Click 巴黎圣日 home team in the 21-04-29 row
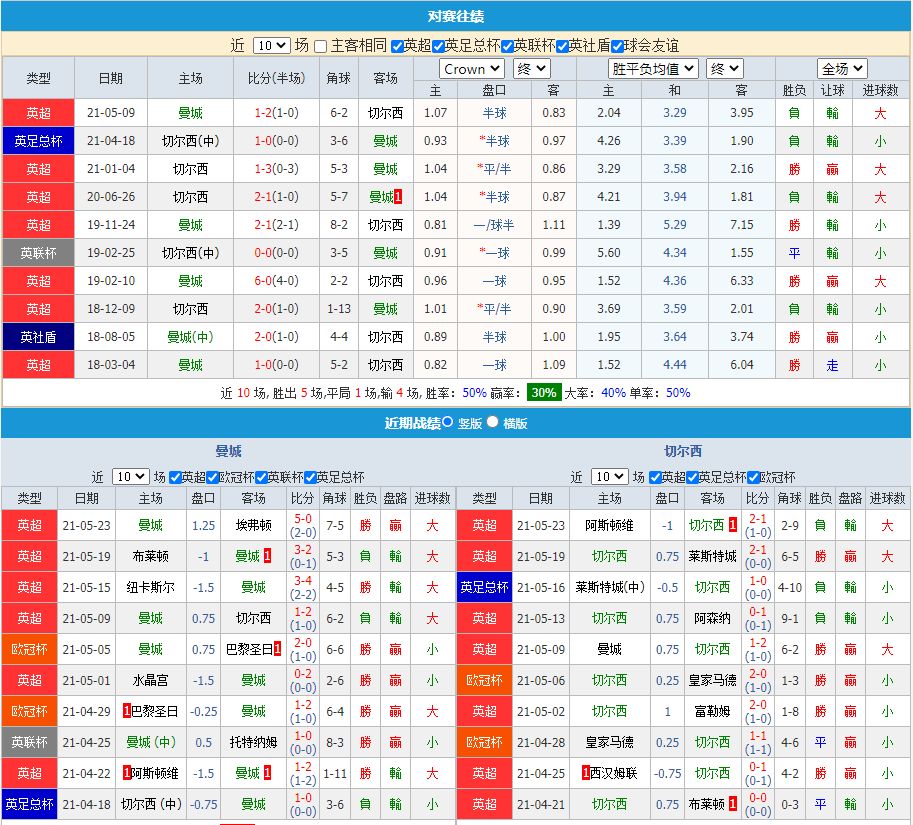This screenshot has height=825, width=913. 155,711
